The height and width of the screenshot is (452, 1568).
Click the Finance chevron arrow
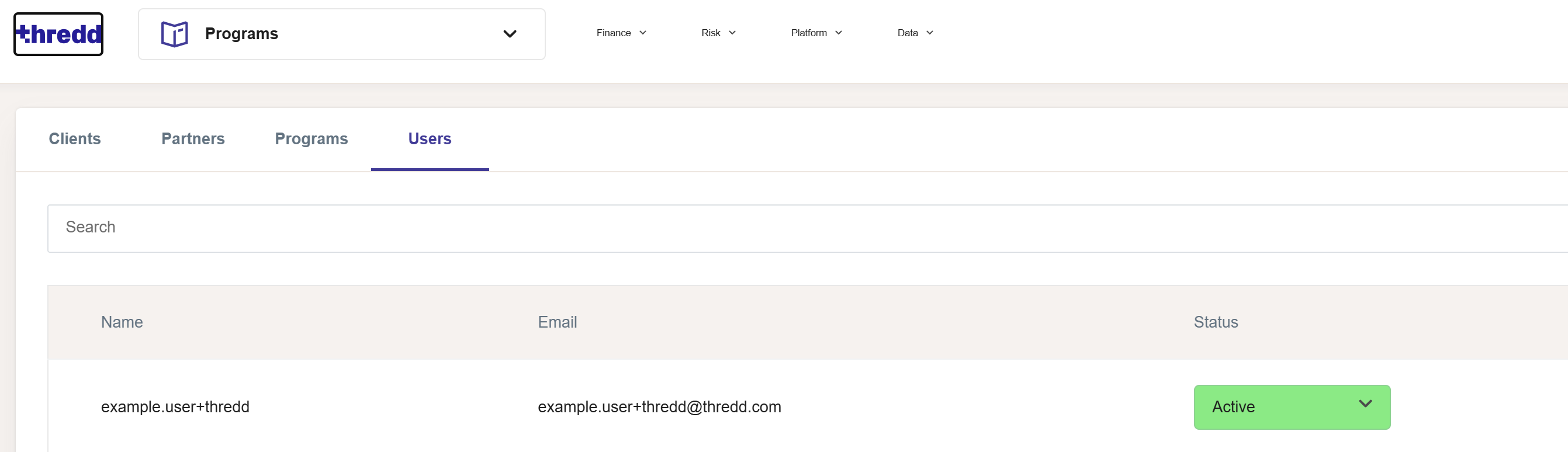[643, 33]
